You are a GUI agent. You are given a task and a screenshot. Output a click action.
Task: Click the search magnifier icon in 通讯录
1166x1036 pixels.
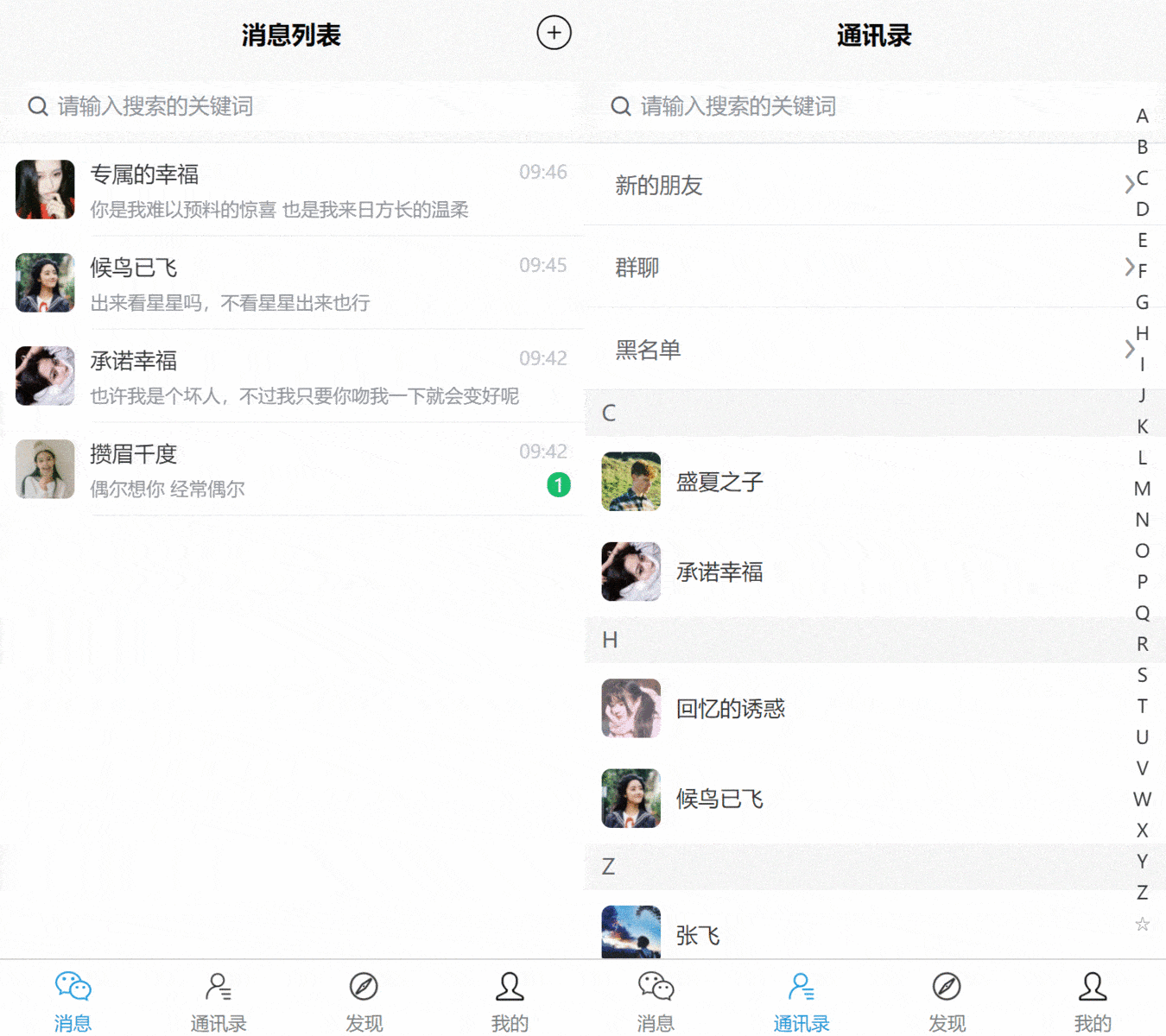coord(620,105)
